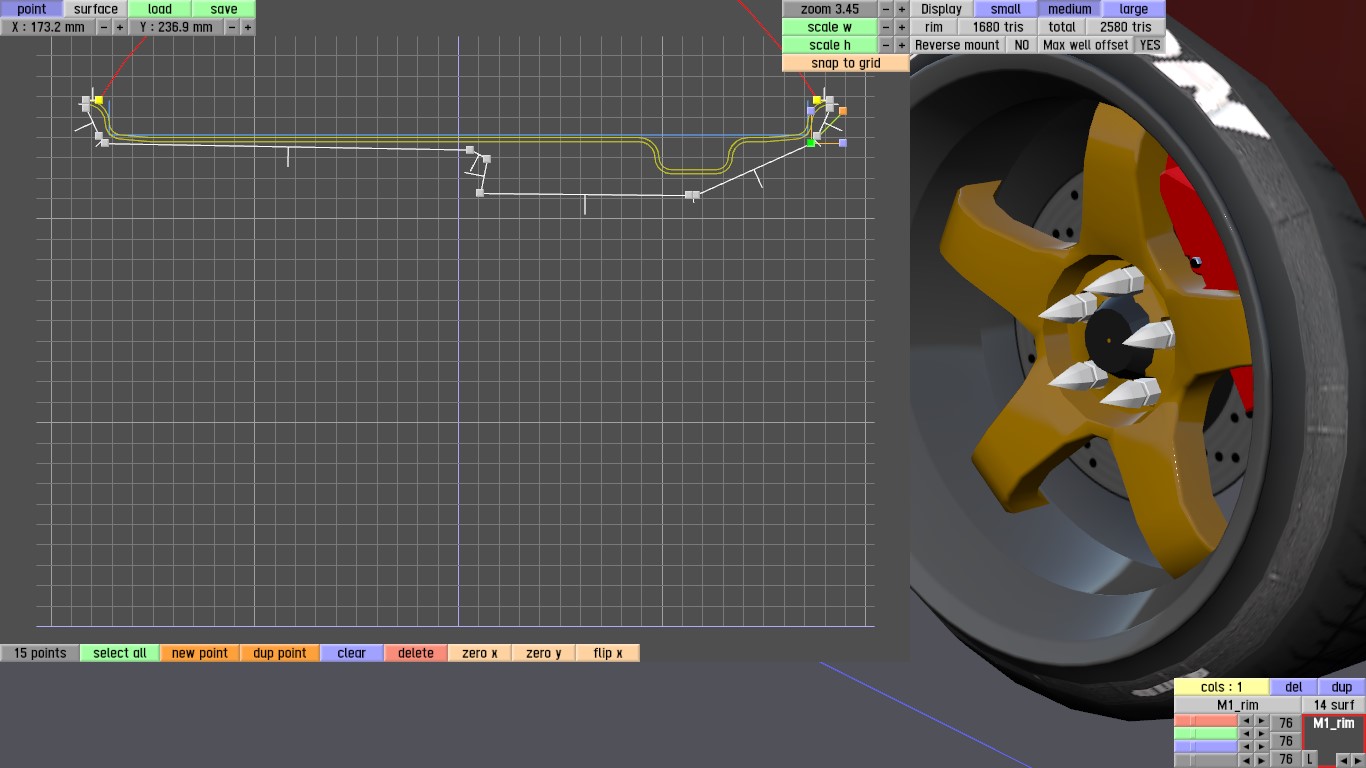The height and width of the screenshot is (768, 1366).
Task: Select the Y : 236.9 mm value field
Action: pyautogui.click(x=176, y=27)
